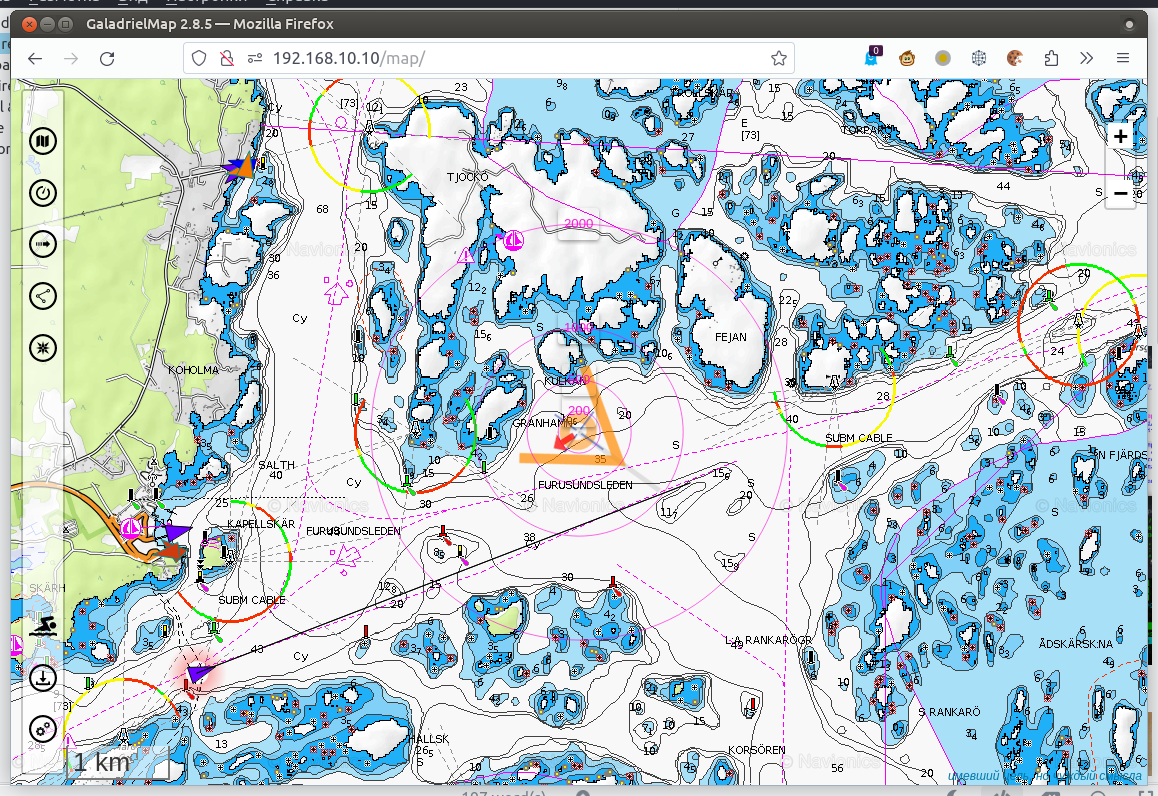The image size is (1158, 796).
Task: Click the SKÄRH label
Action: tap(47, 589)
